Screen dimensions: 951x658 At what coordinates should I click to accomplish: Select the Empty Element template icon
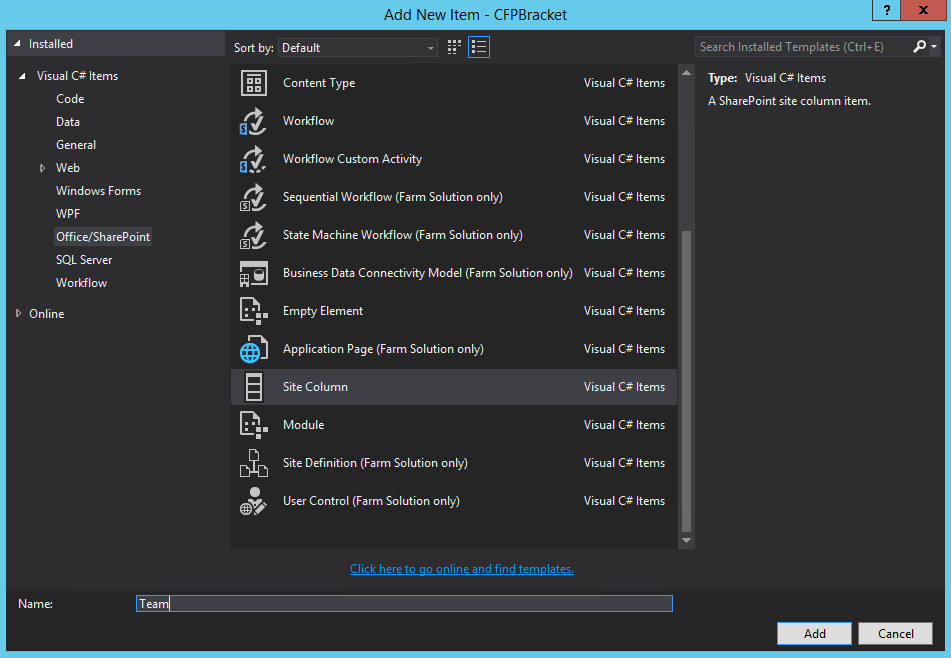tap(253, 310)
